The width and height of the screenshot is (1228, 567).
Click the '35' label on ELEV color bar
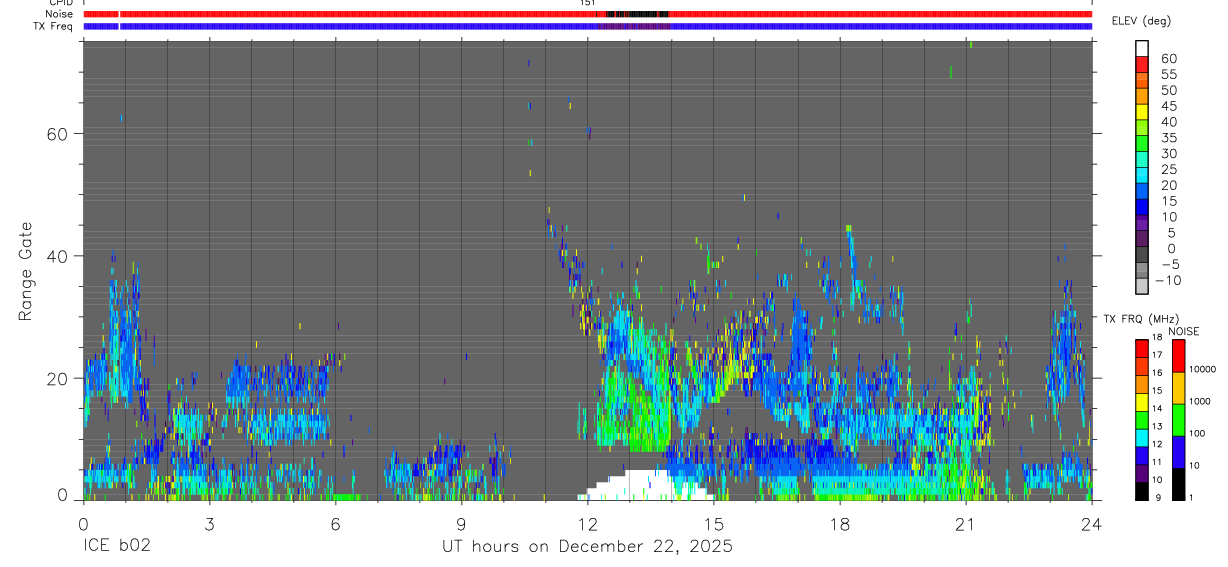1168,138
